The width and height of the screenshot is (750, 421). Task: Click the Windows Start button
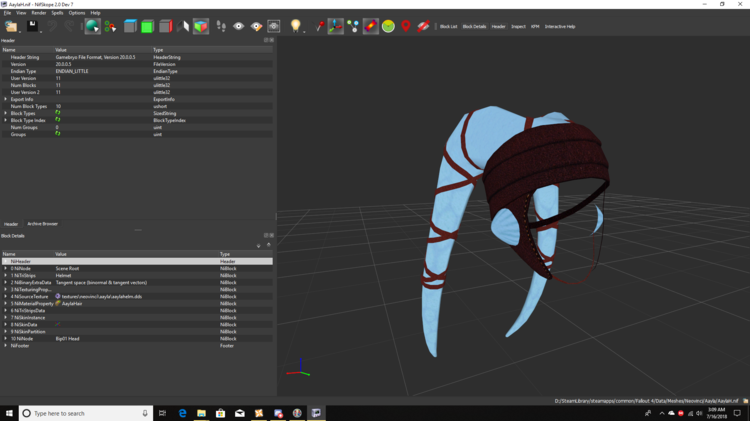click(9, 413)
